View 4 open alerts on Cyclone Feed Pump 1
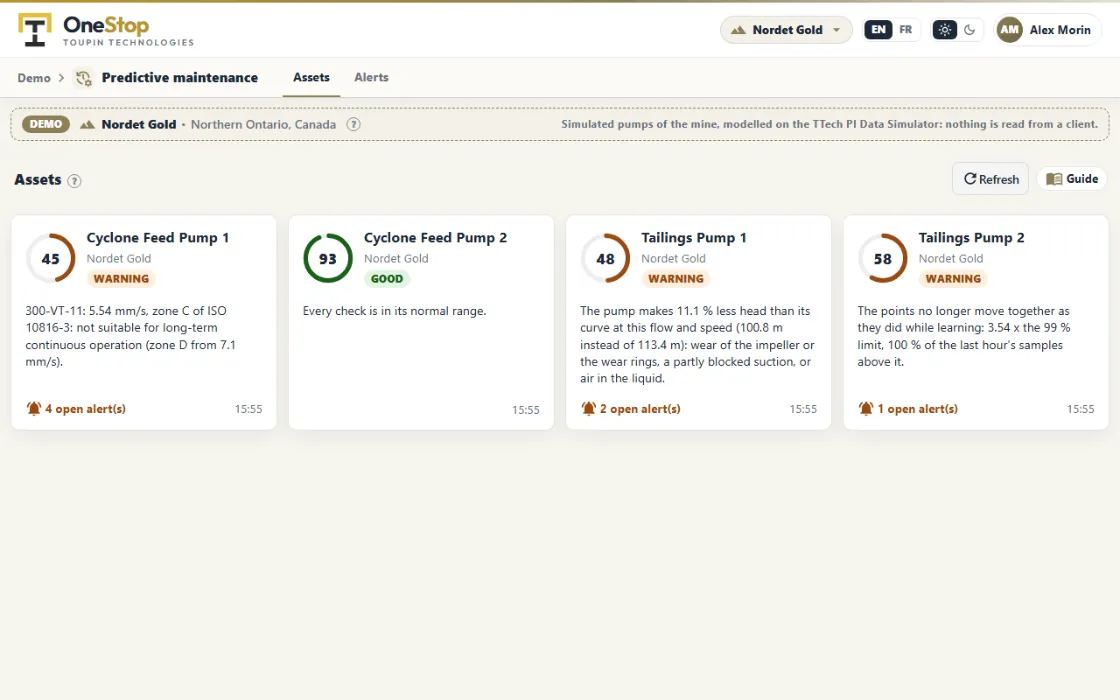This screenshot has height=700, width=1120. coord(76,409)
